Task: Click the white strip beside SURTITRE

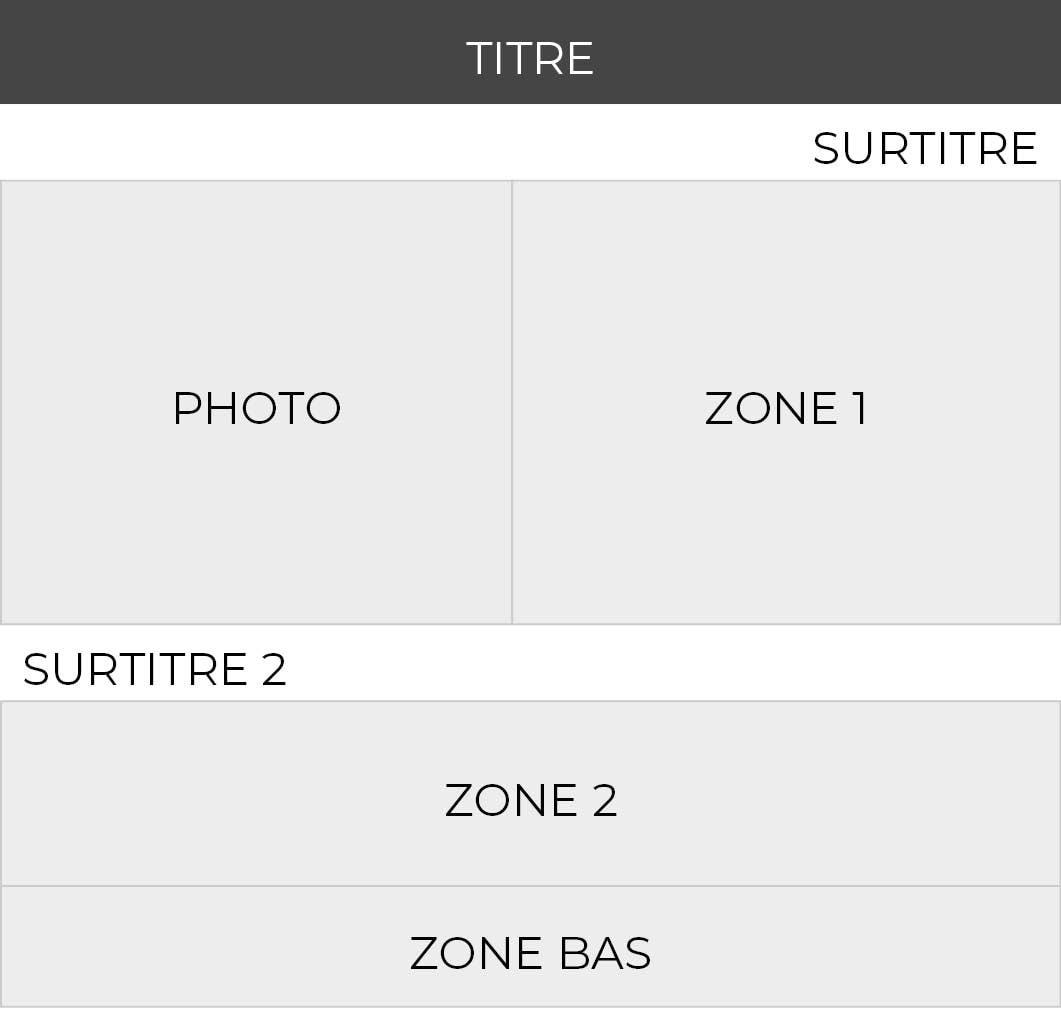Action: pos(406,142)
